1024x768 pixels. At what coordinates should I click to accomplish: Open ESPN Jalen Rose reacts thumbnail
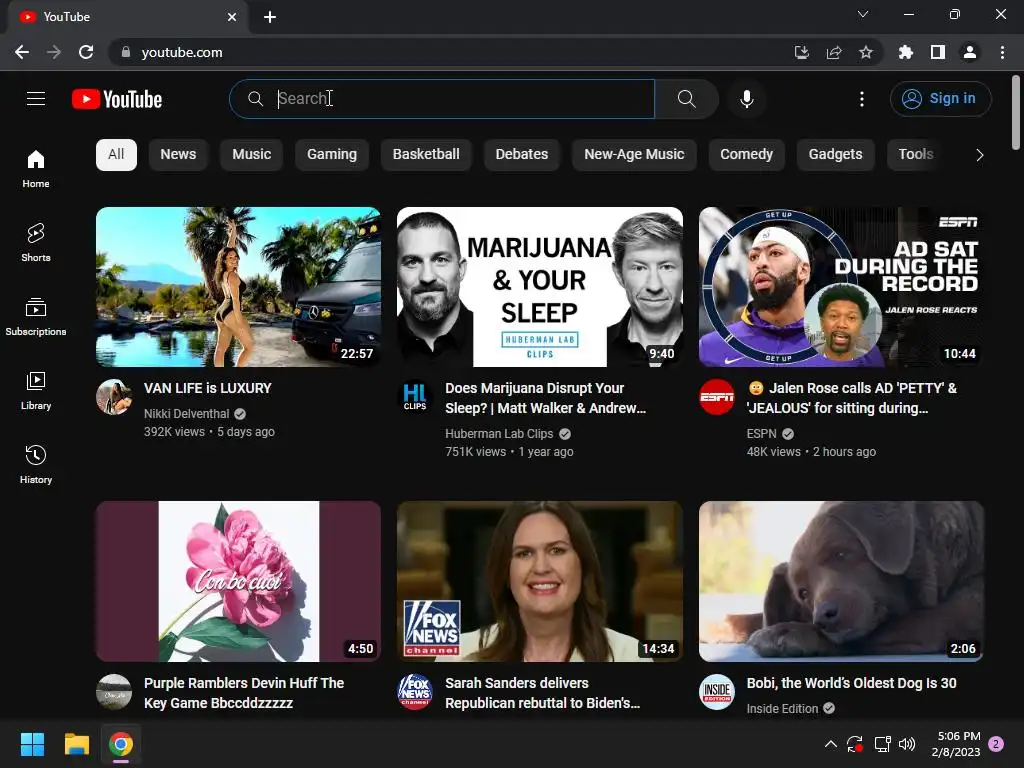(x=841, y=287)
